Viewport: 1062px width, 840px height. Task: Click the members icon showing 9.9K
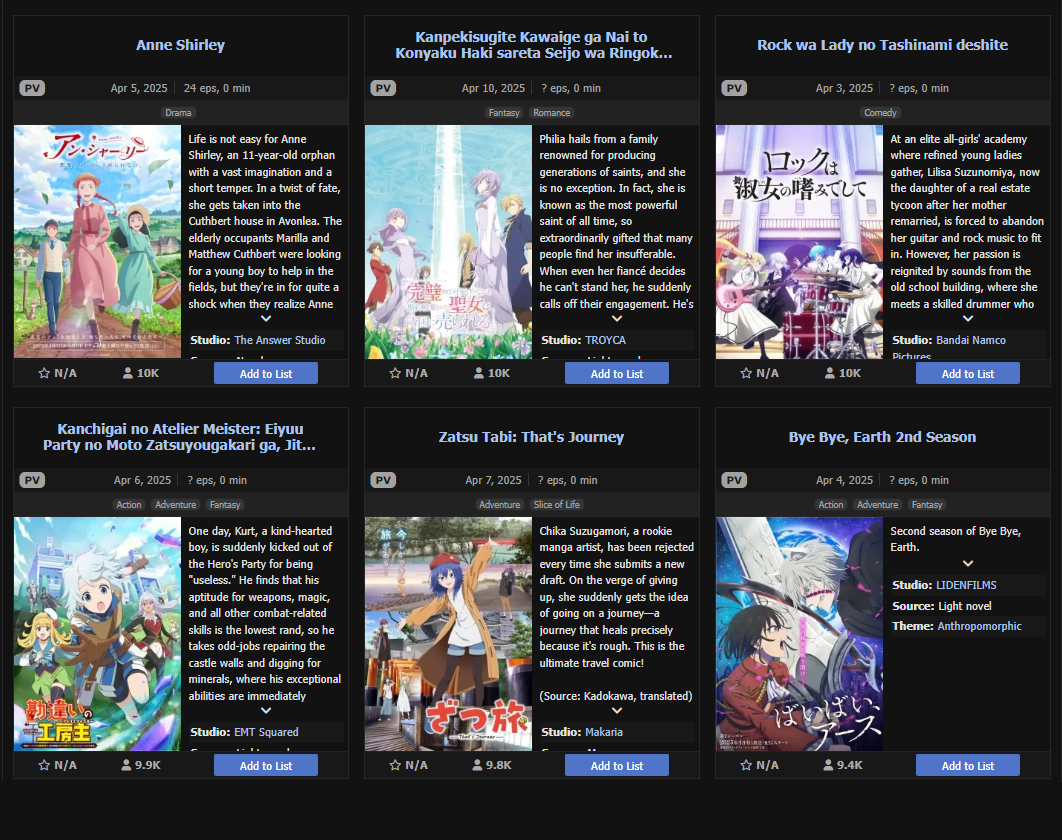click(x=126, y=765)
